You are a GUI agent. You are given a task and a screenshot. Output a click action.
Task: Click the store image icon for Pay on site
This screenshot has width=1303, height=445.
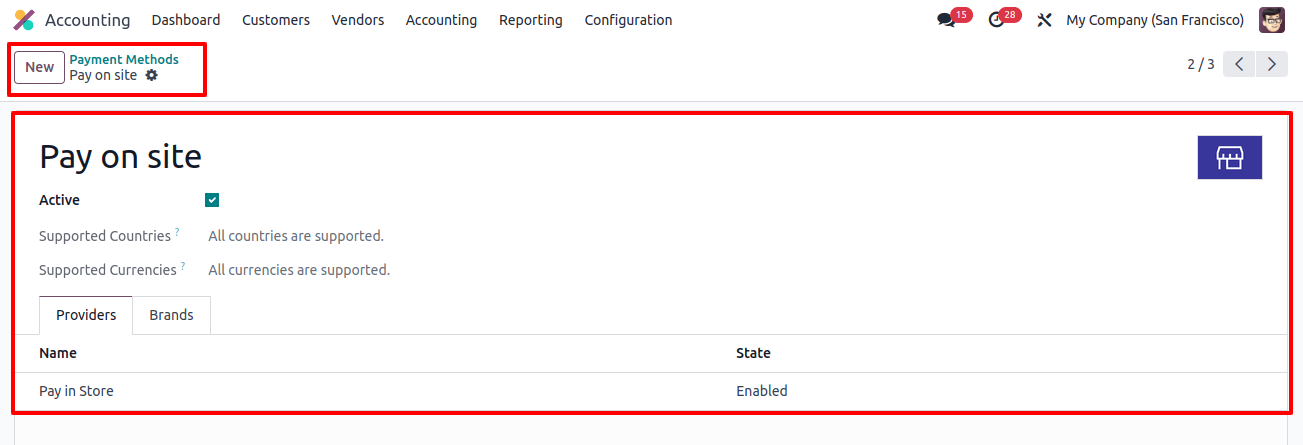tap(1230, 158)
